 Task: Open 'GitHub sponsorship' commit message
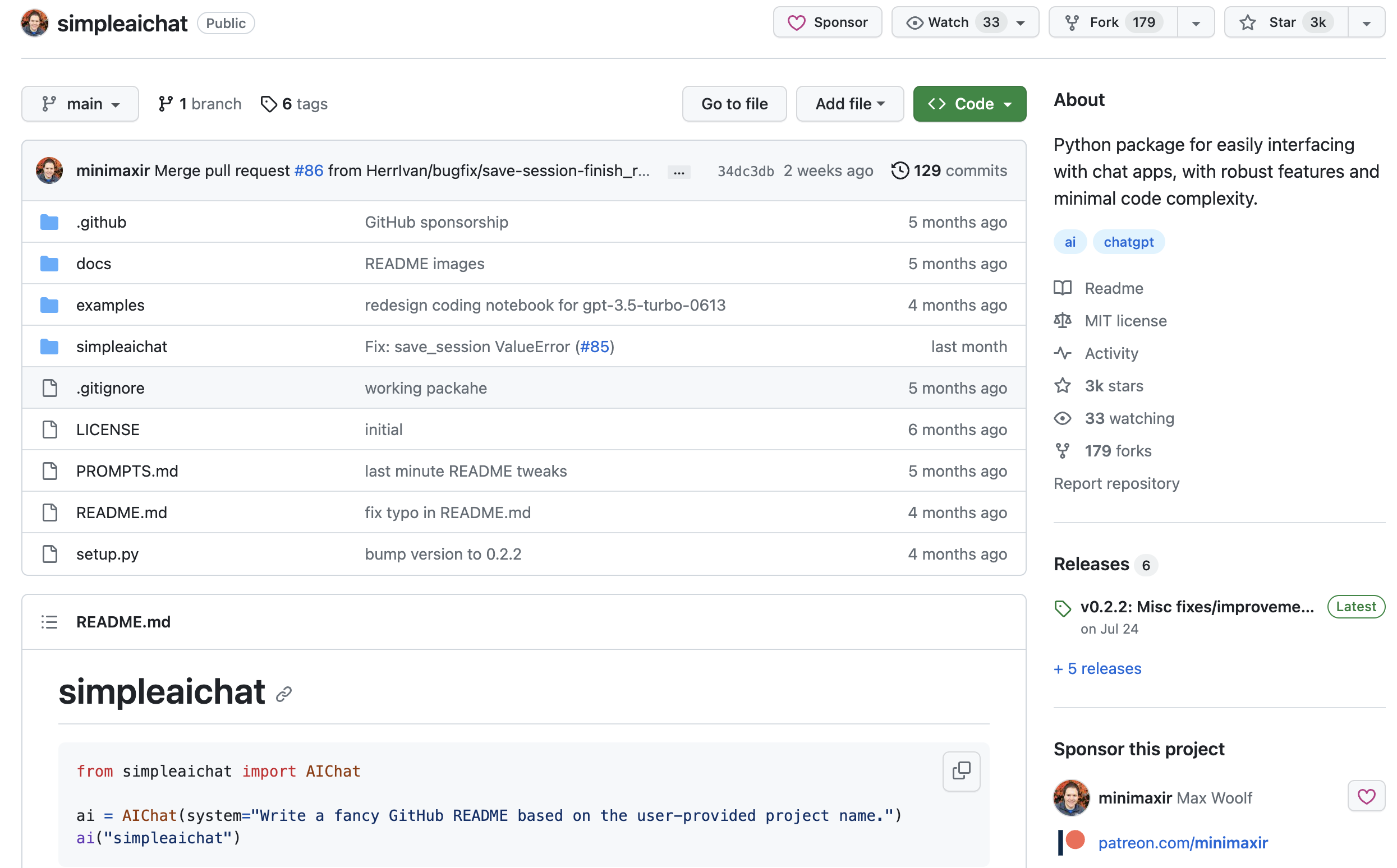click(436, 222)
